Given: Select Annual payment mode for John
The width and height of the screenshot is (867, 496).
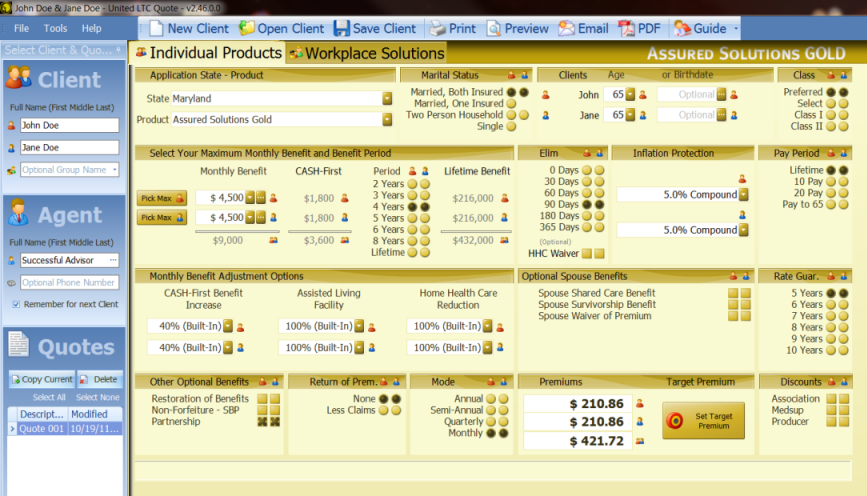Looking at the screenshot, I should coord(490,399).
